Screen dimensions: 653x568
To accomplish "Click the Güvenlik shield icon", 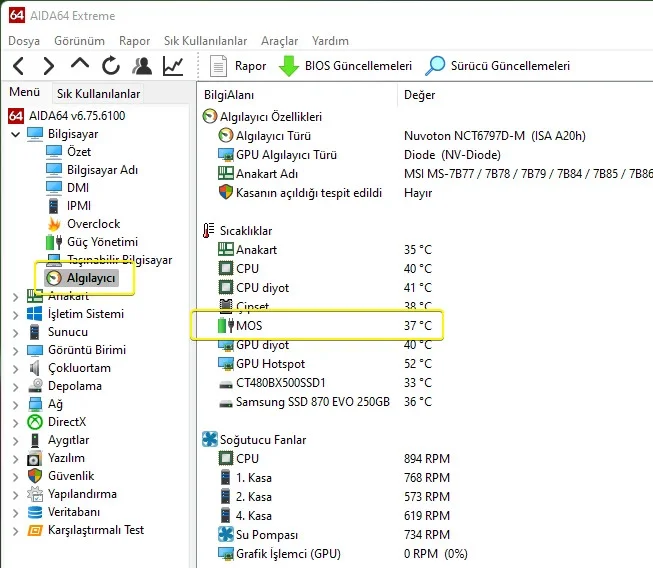I will pyautogui.click(x=35, y=476).
